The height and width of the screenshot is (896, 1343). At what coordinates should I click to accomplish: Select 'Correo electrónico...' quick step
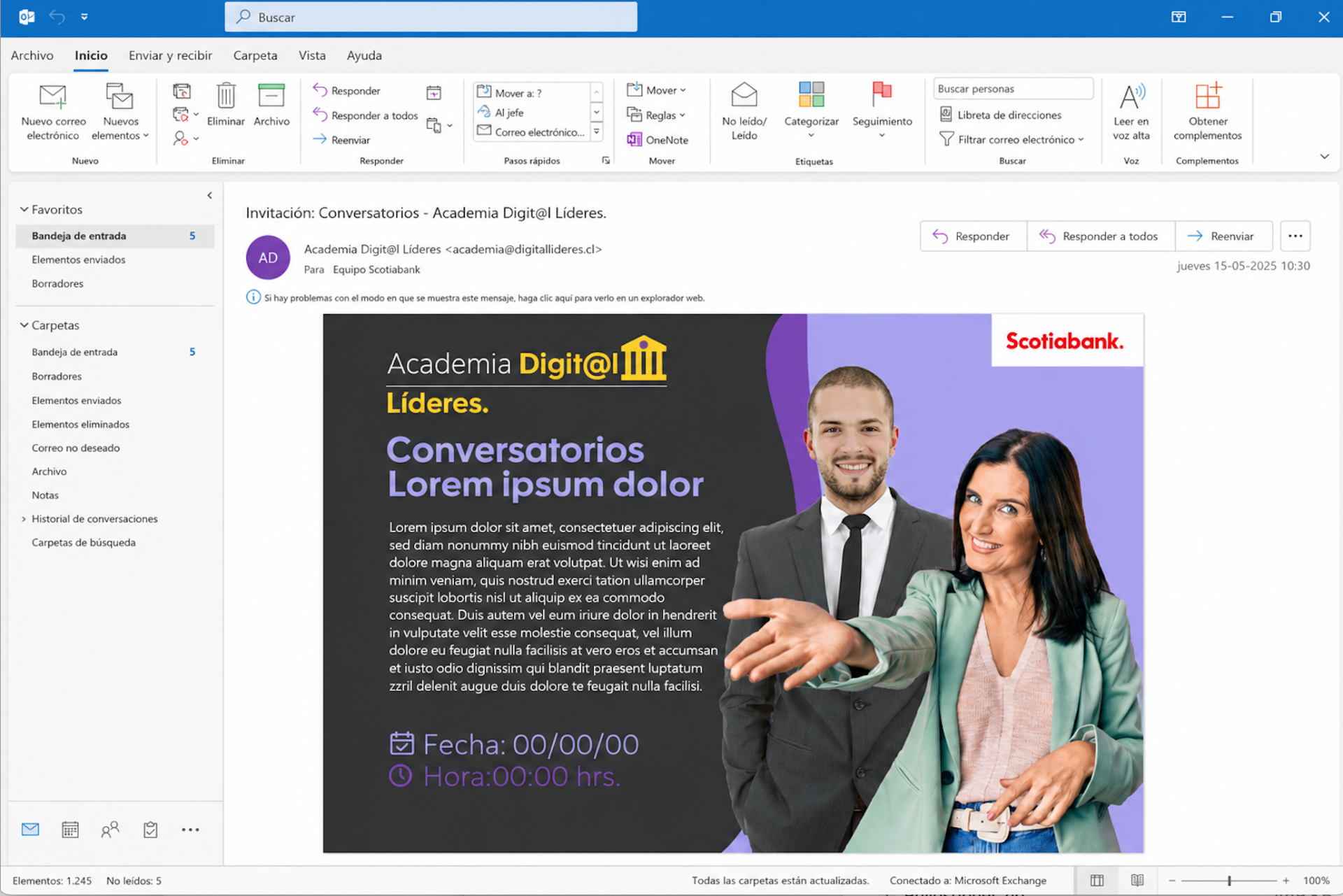[x=532, y=132]
